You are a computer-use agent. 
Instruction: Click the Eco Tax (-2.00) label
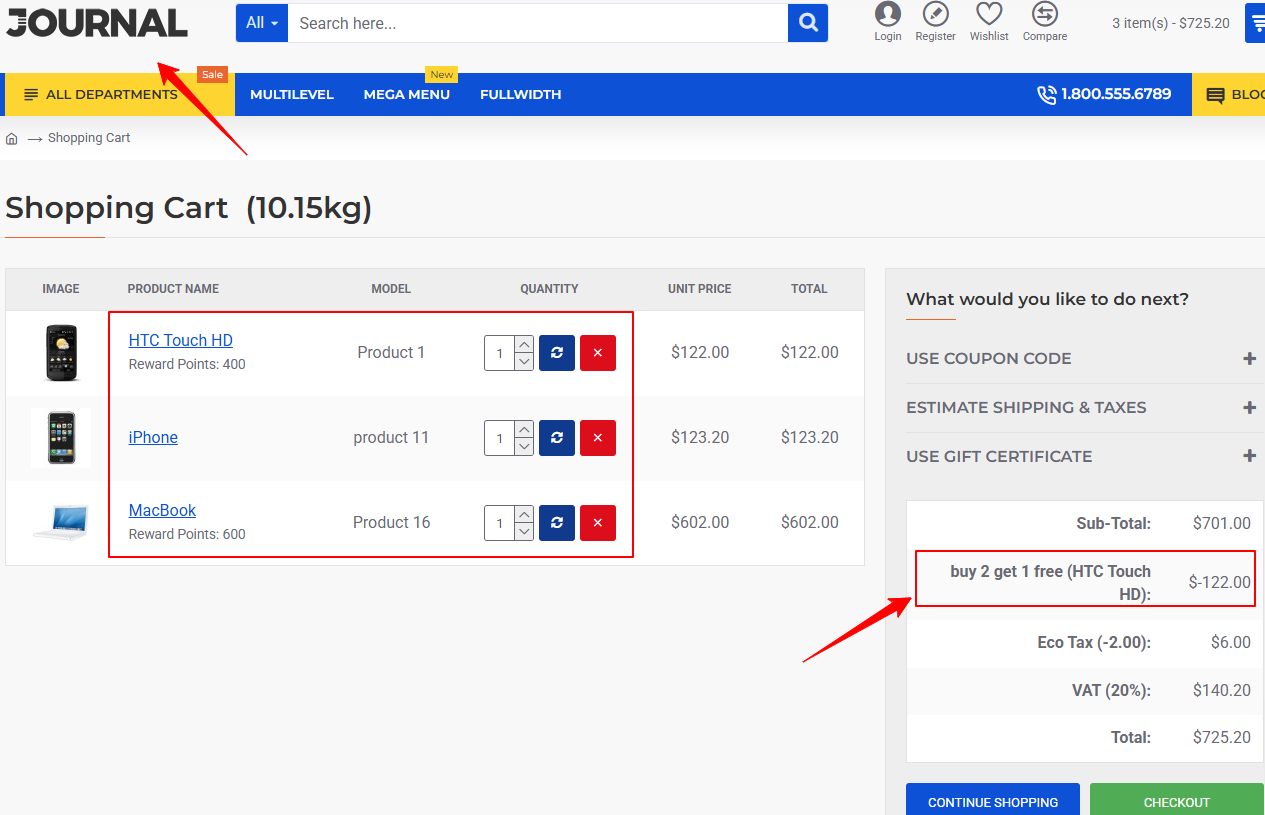click(1094, 643)
